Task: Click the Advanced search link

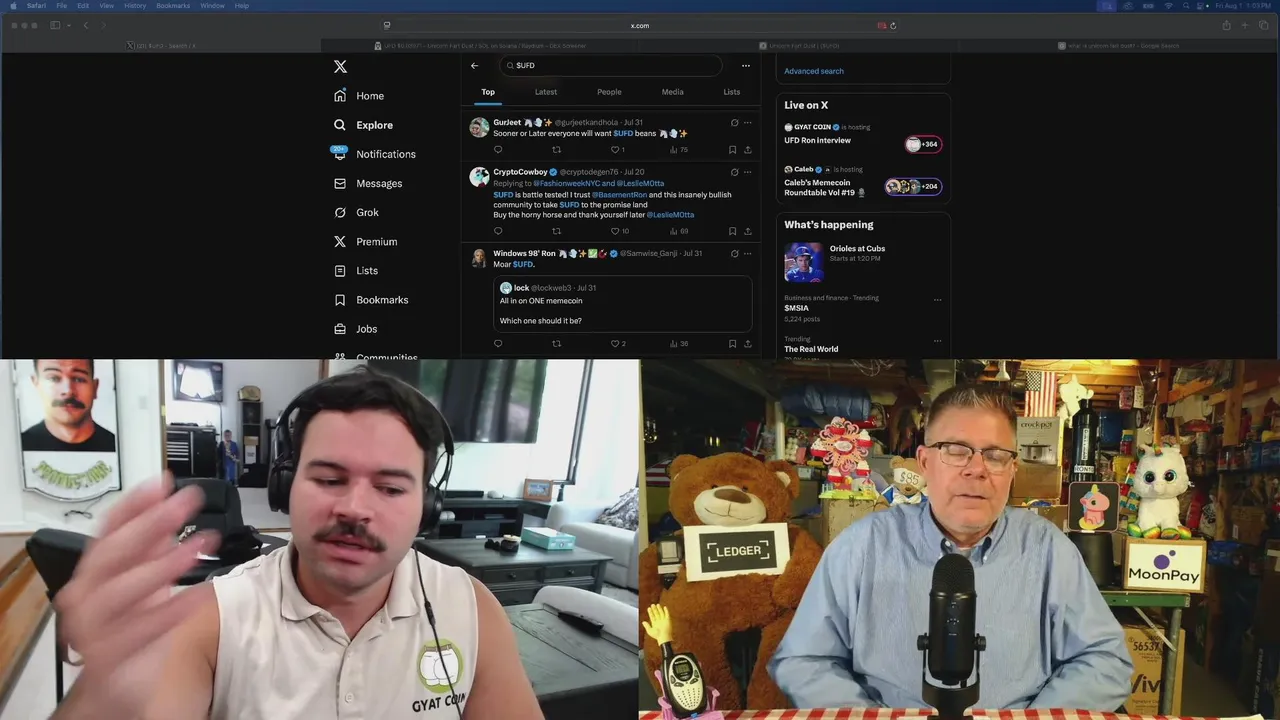Action: [x=814, y=71]
